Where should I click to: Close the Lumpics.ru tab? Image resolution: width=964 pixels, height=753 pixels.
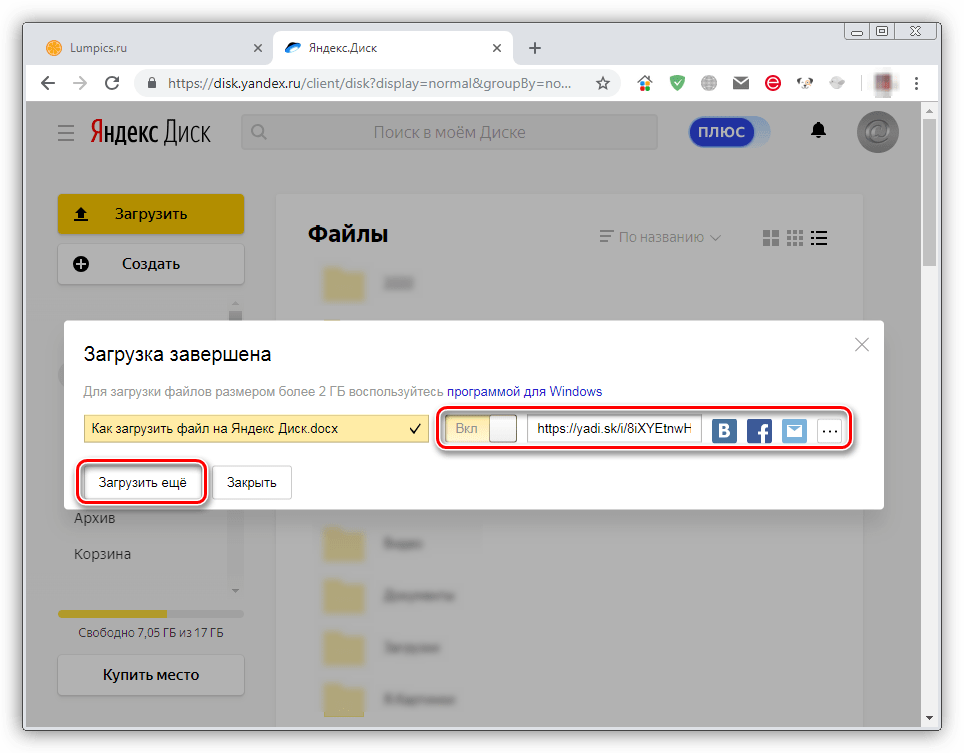(258, 48)
